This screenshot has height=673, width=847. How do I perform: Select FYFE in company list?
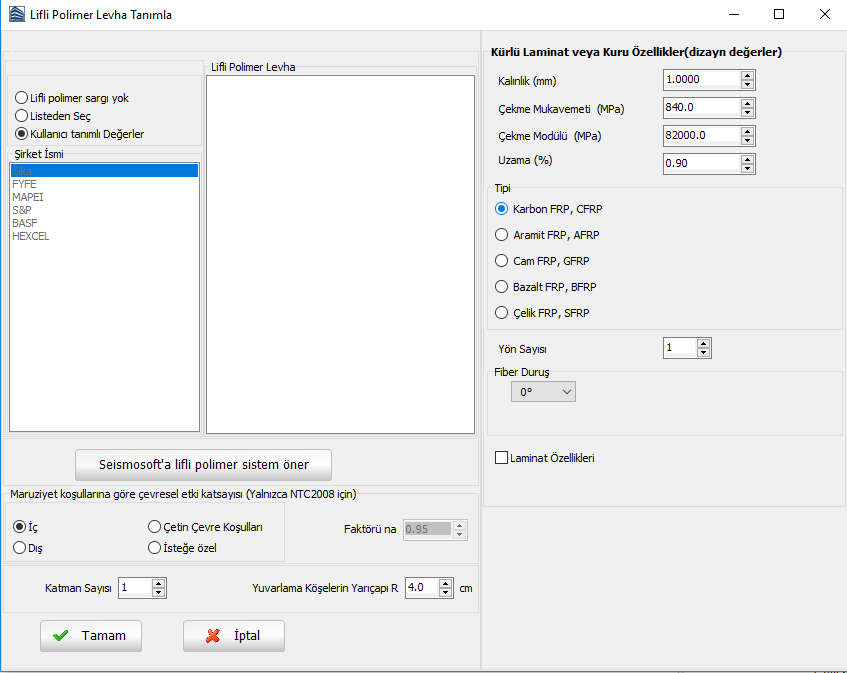pyautogui.click(x=24, y=184)
